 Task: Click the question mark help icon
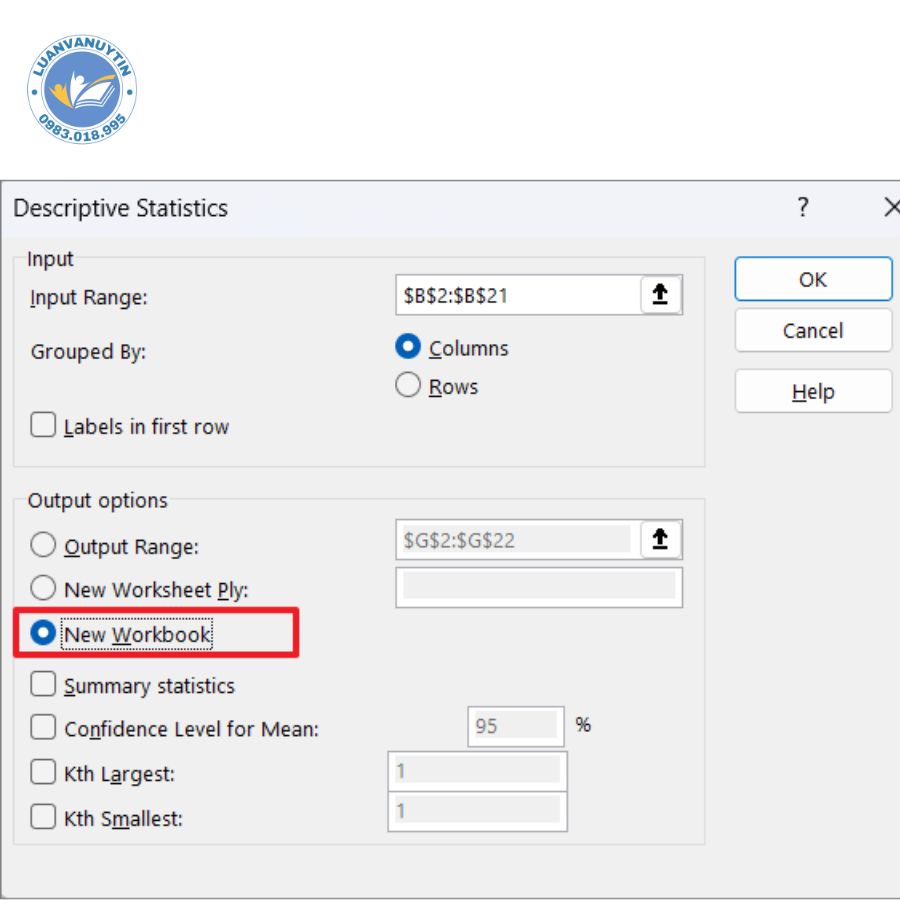[x=802, y=208]
